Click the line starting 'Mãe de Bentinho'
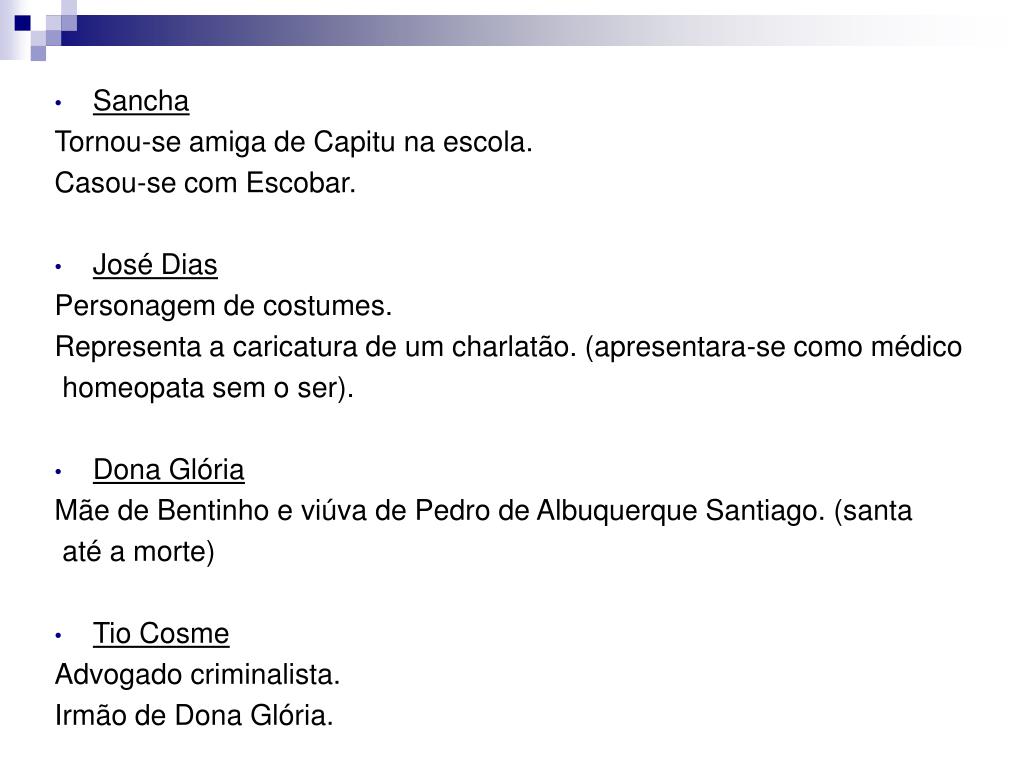Screen dimensions: 1024x768 (x=483, y=511)
